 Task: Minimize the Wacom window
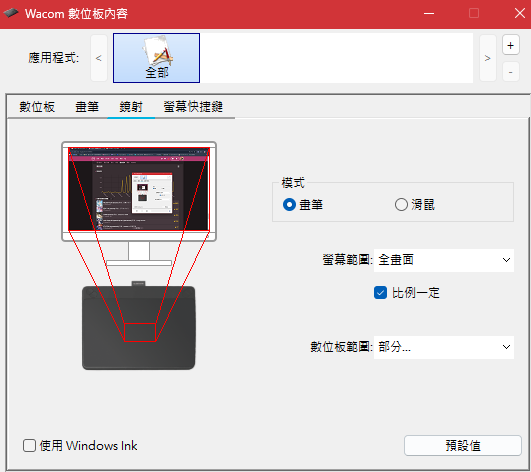tap(429, 14)
